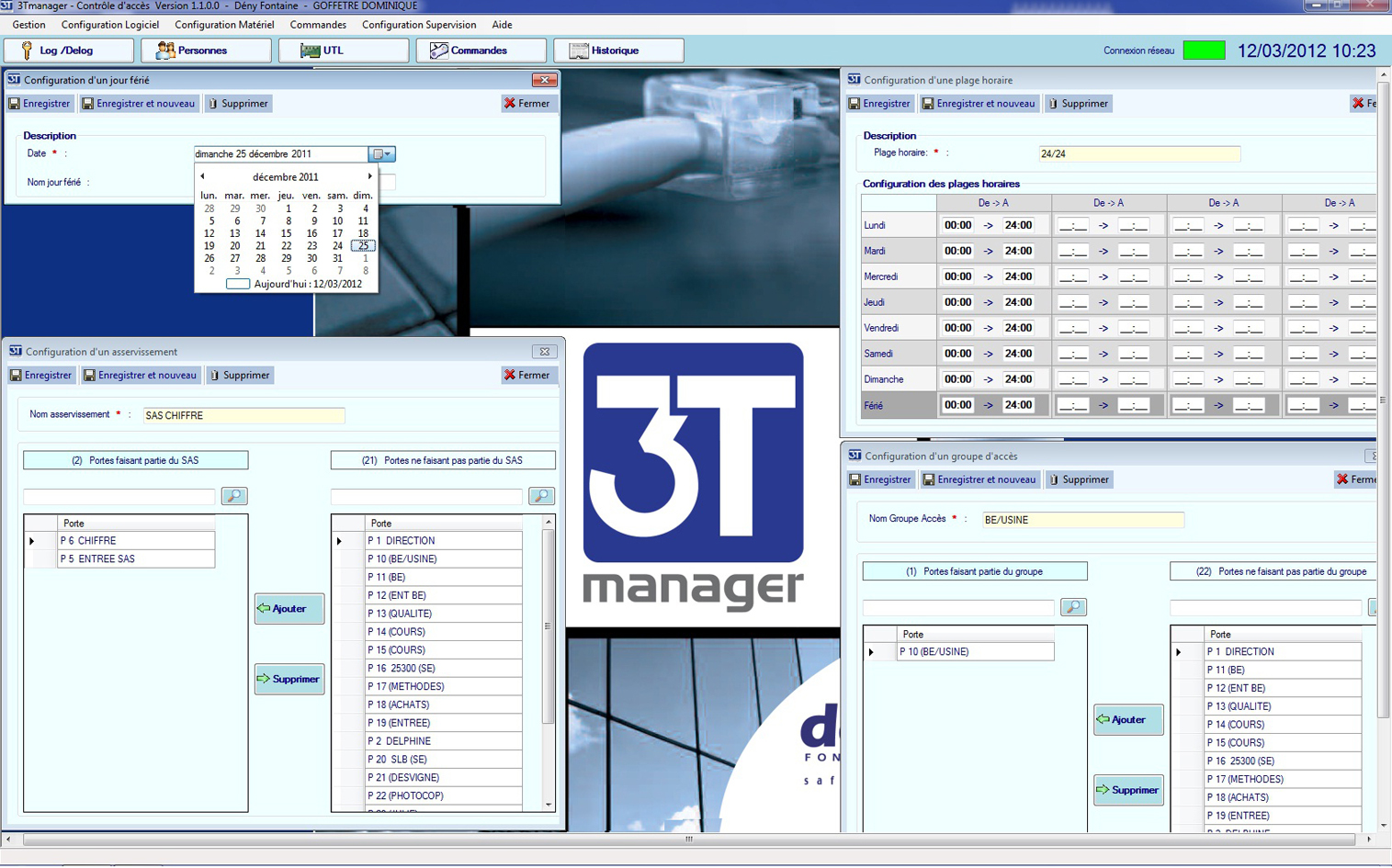Go to previous month in calendar
Screen dimensions: 1392x868
tap(203, 176)
